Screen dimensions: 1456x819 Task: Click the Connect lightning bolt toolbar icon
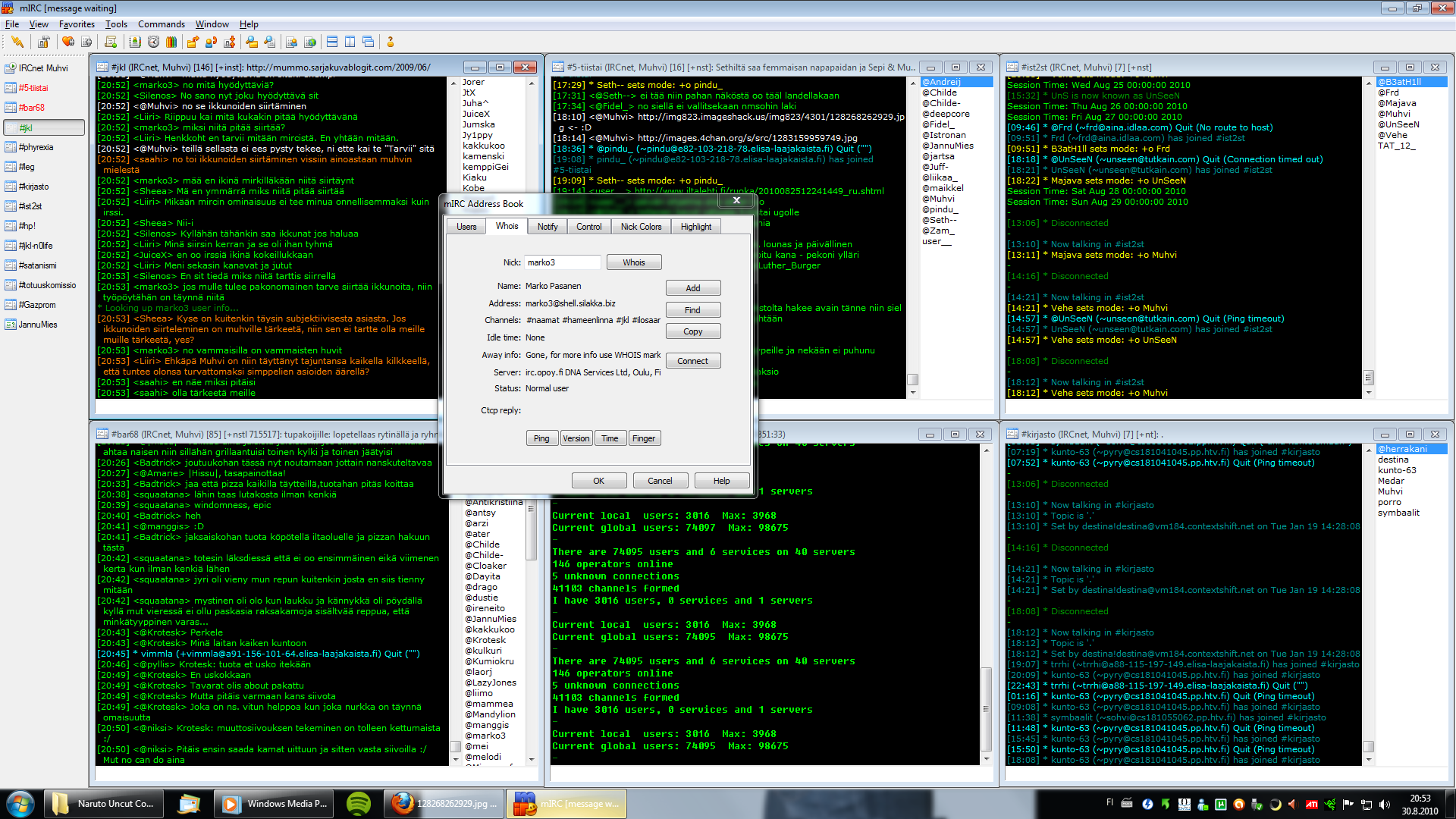coord(17,42)
